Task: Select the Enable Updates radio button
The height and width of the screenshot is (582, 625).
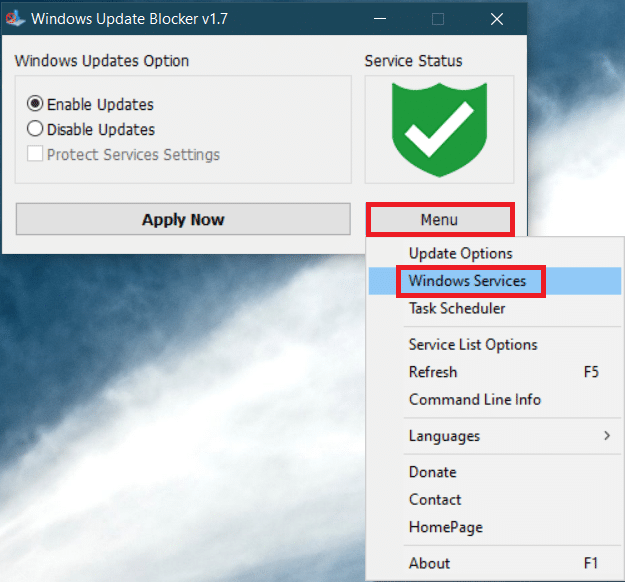Action: pyautogui.click(x=35, y=104)
